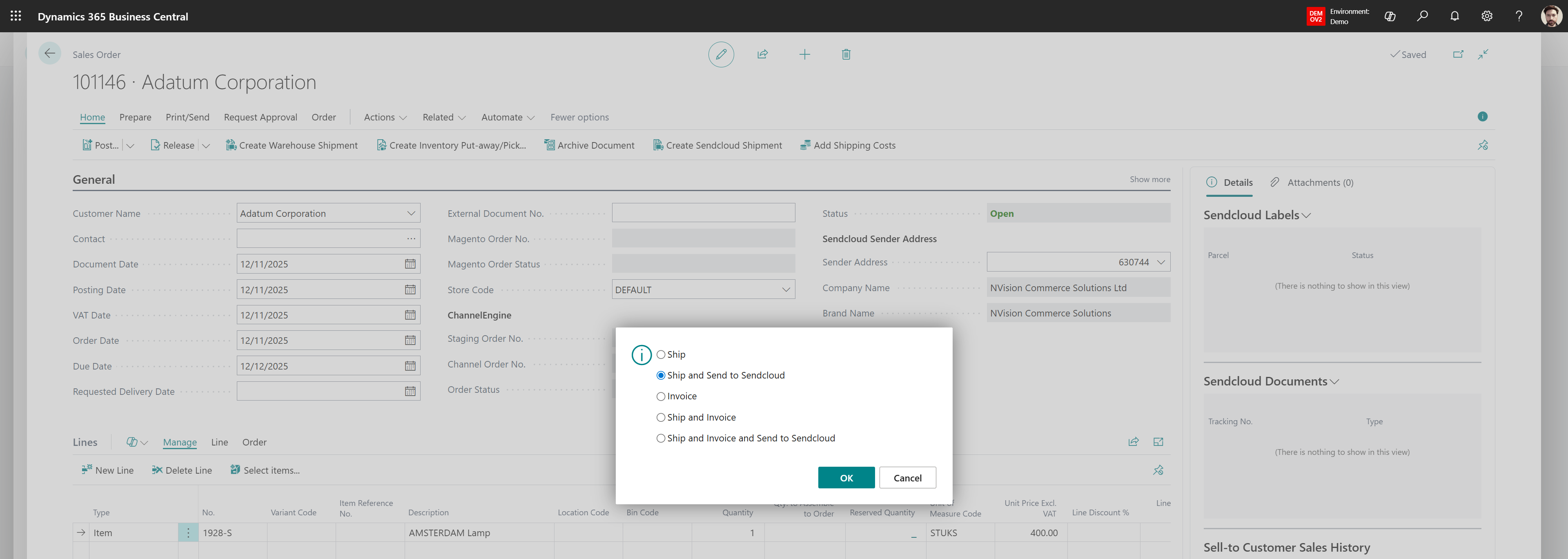Open the settings gear icon
Image resolution: width=1568 pixels, height=559 pixels.
coord(1486,16)
